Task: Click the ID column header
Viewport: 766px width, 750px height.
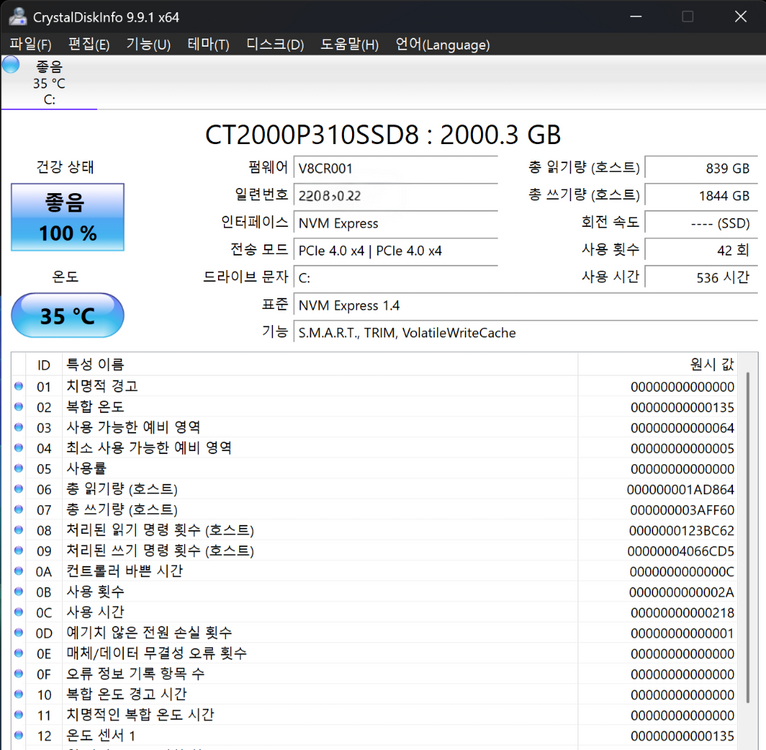Action: click(x=44, y=364)
